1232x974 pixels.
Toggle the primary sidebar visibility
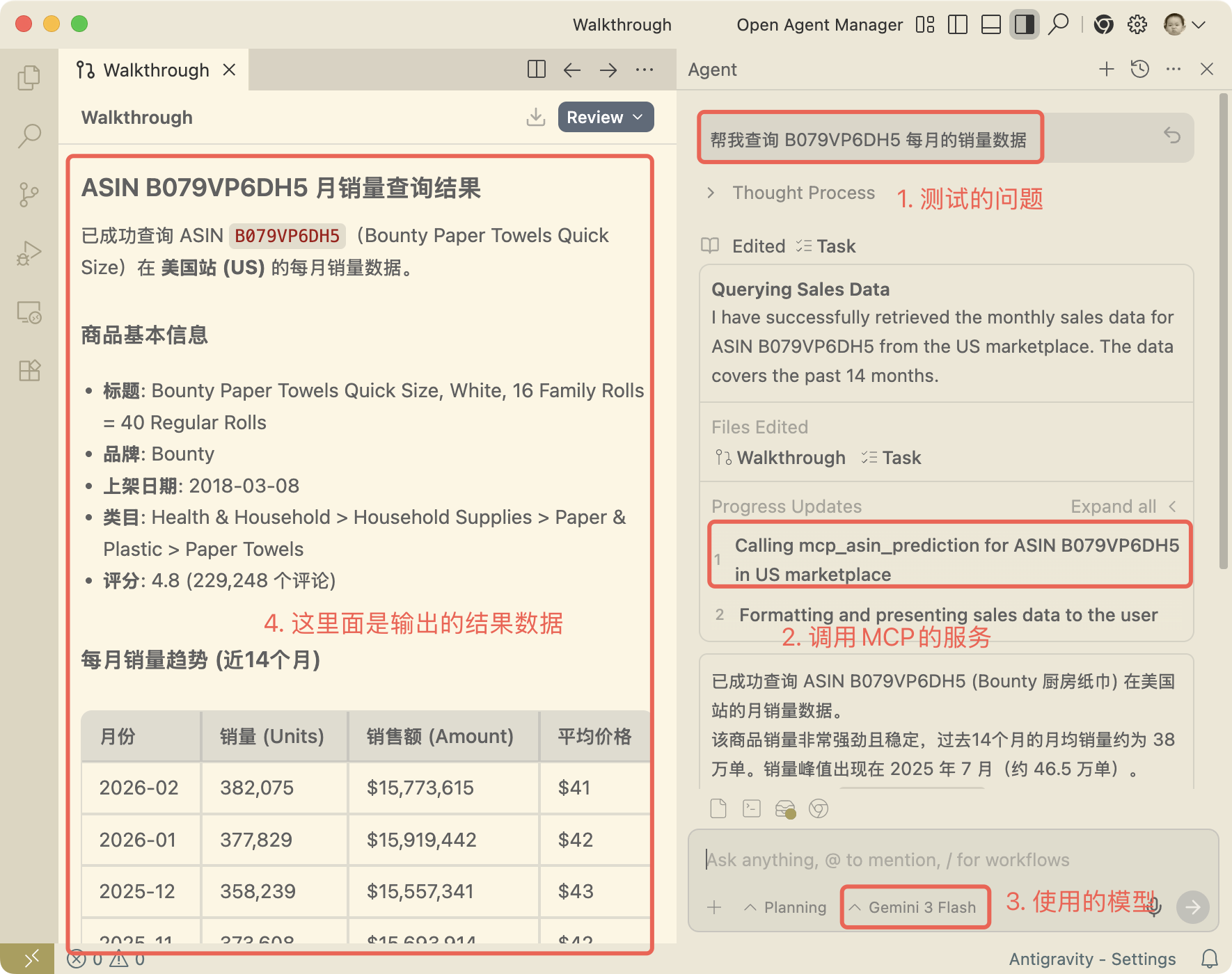(x=958, y=25)
